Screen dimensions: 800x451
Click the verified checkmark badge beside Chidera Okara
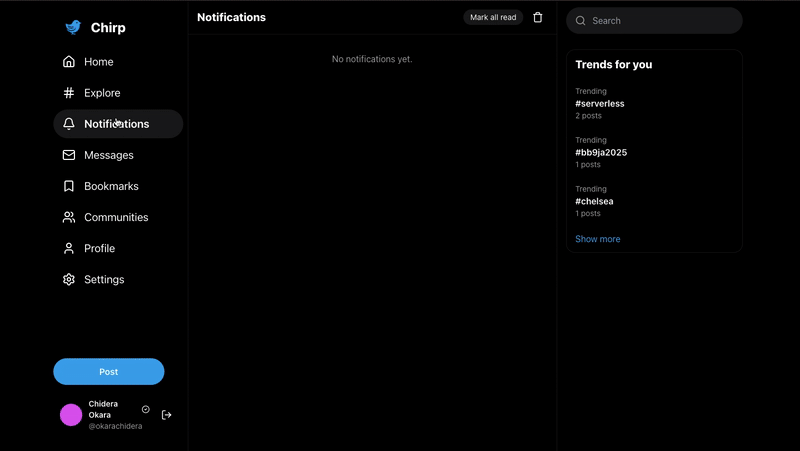(146, 410)
